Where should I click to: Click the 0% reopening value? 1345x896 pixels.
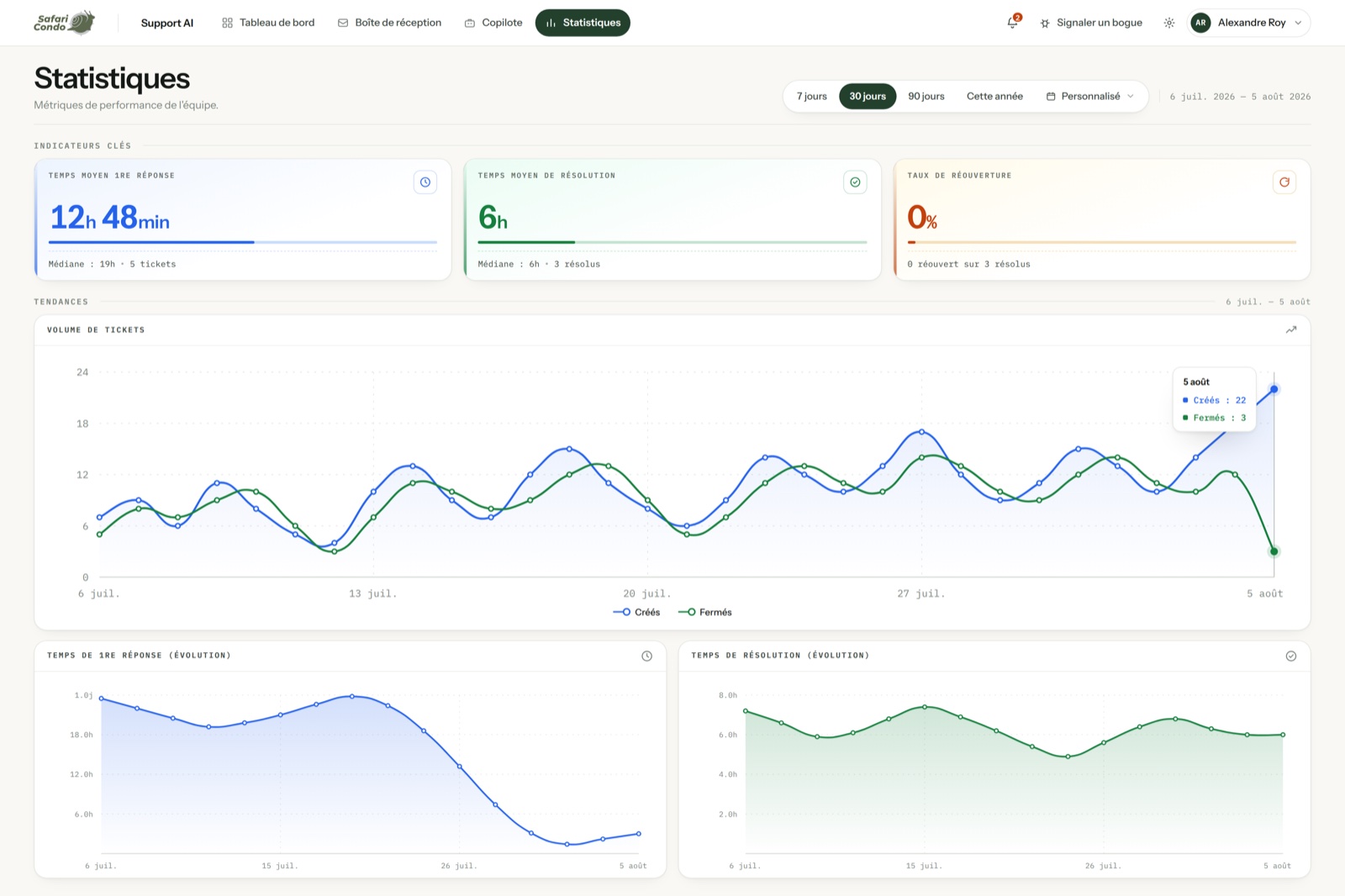922,218
